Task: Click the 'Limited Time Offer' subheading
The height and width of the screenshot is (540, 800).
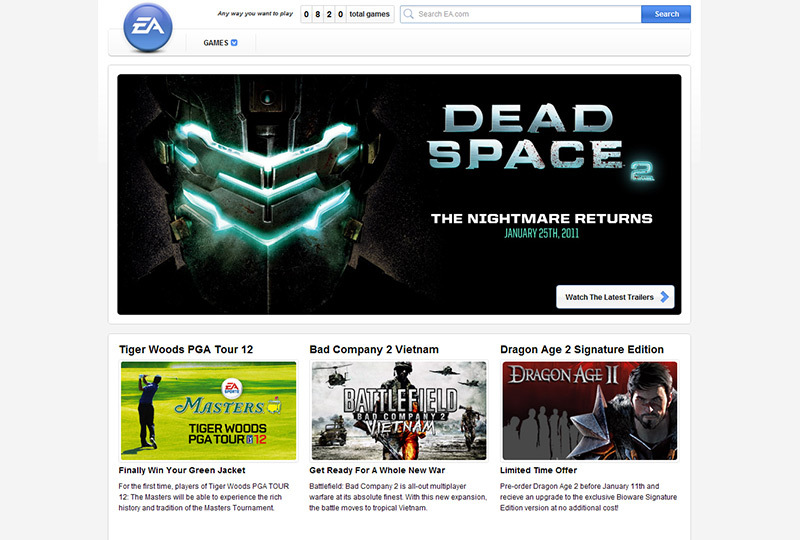Action: point(538,471)
